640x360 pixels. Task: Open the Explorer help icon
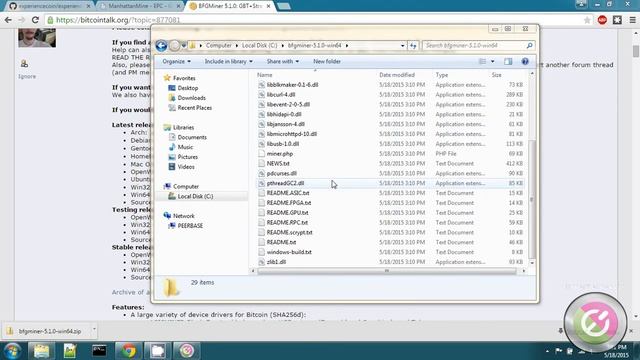coord(525,61)
